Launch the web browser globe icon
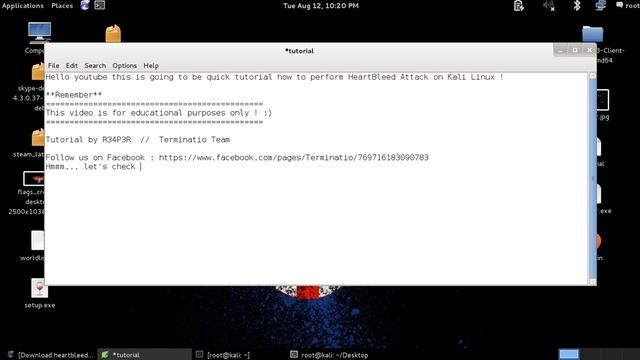The height and width of the screenshot is (360, 640). coord(85,5)
